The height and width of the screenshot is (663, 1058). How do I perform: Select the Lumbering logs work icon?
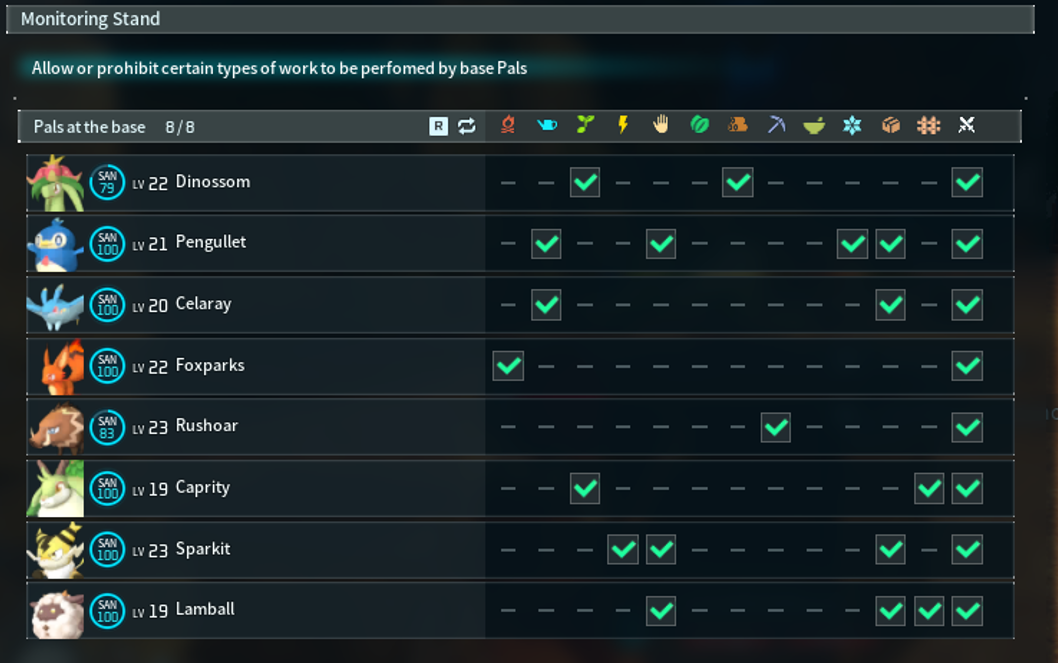737,127
